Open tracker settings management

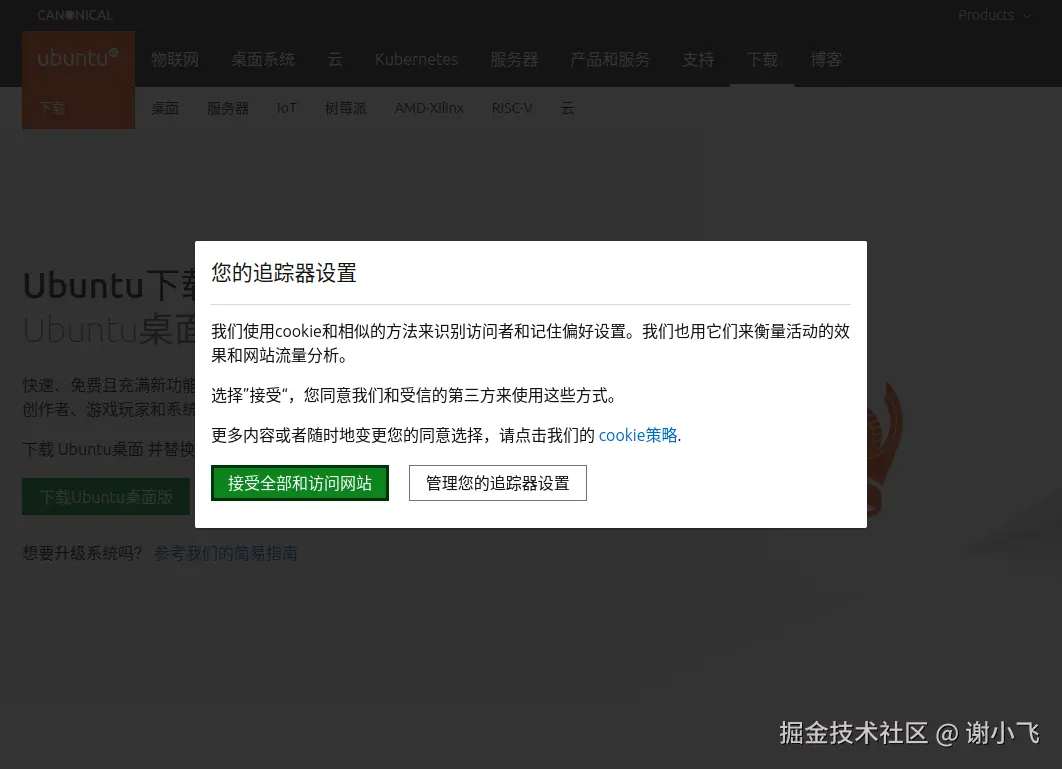(497, 482)
